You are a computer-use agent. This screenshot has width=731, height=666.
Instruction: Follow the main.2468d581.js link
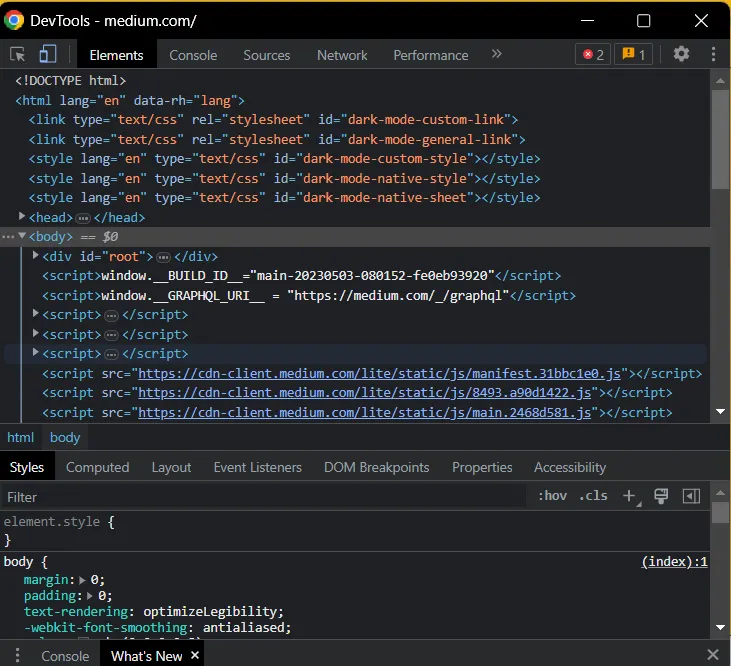point(365,412)
